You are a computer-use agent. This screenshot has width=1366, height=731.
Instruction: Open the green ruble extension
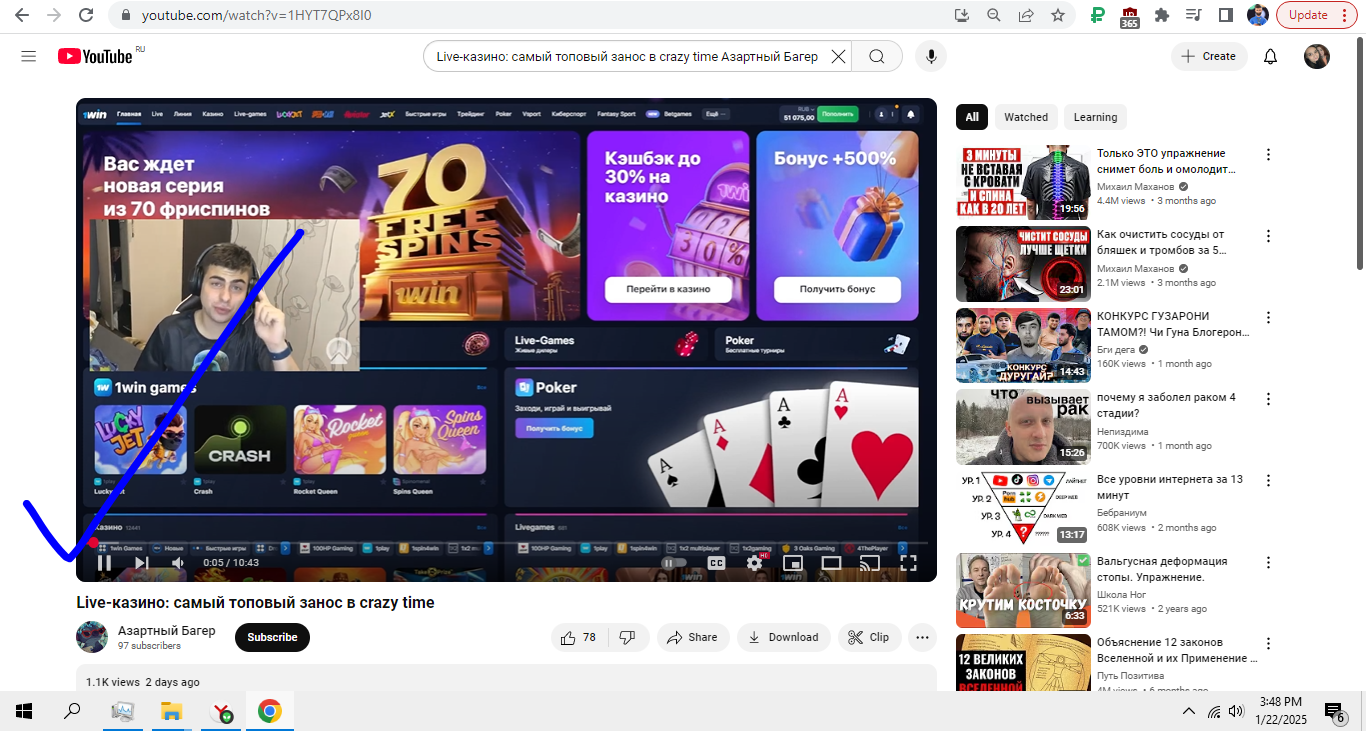point(1098,15)
